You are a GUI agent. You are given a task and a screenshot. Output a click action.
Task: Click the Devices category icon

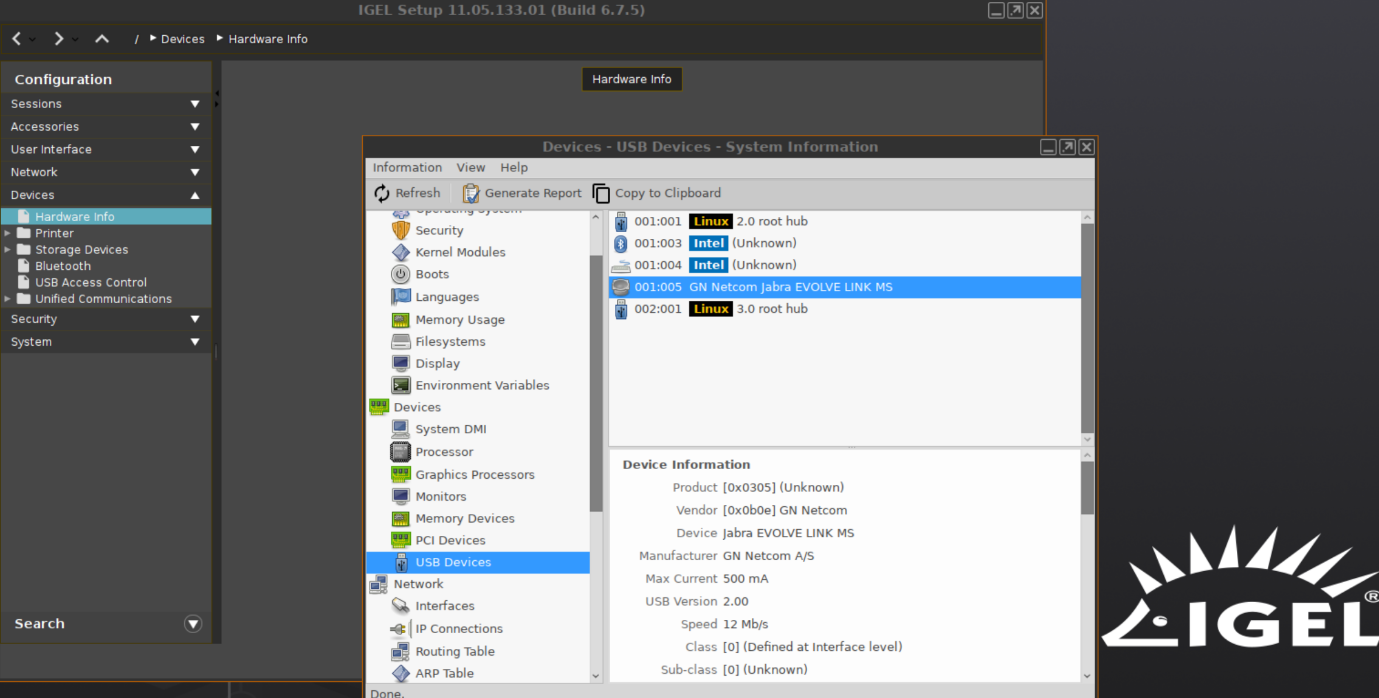379,407
